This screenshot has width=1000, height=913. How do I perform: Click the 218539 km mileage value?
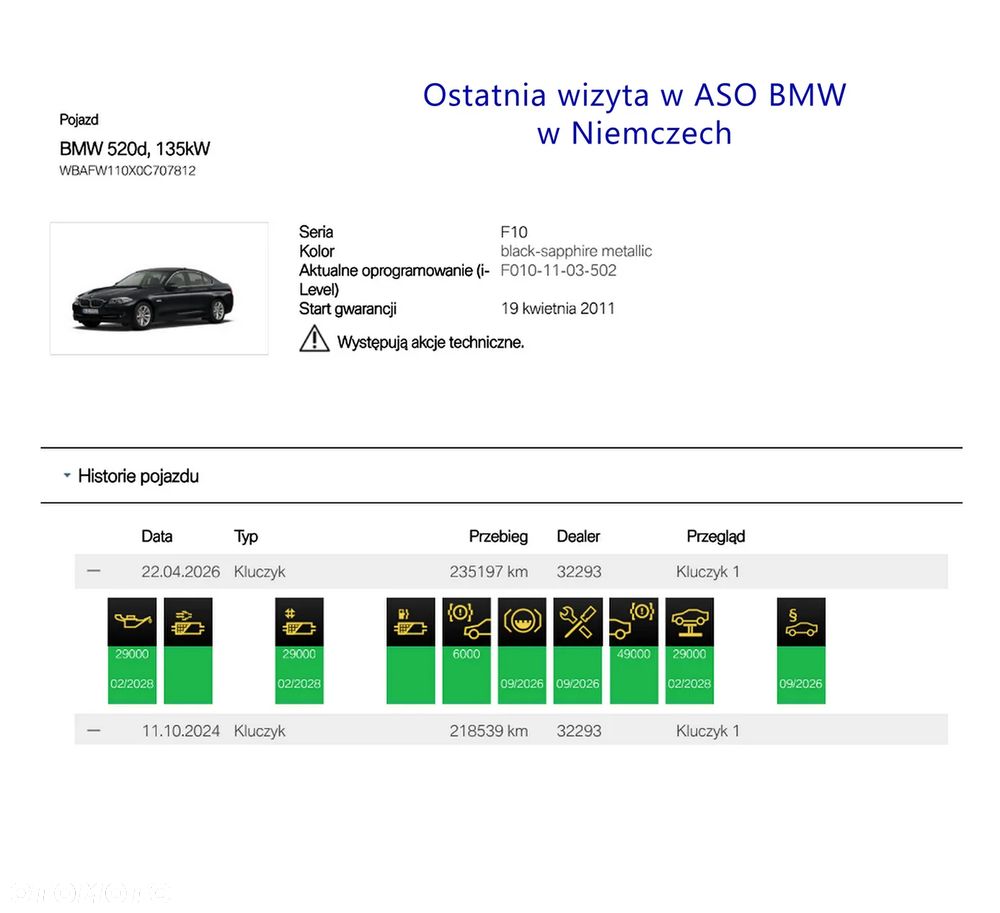click(489, 731)
